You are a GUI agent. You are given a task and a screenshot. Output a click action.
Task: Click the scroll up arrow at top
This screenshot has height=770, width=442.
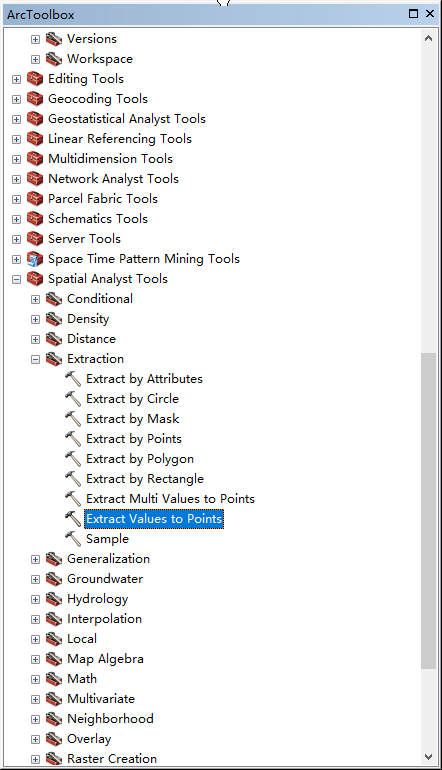[x=428, y=38]
